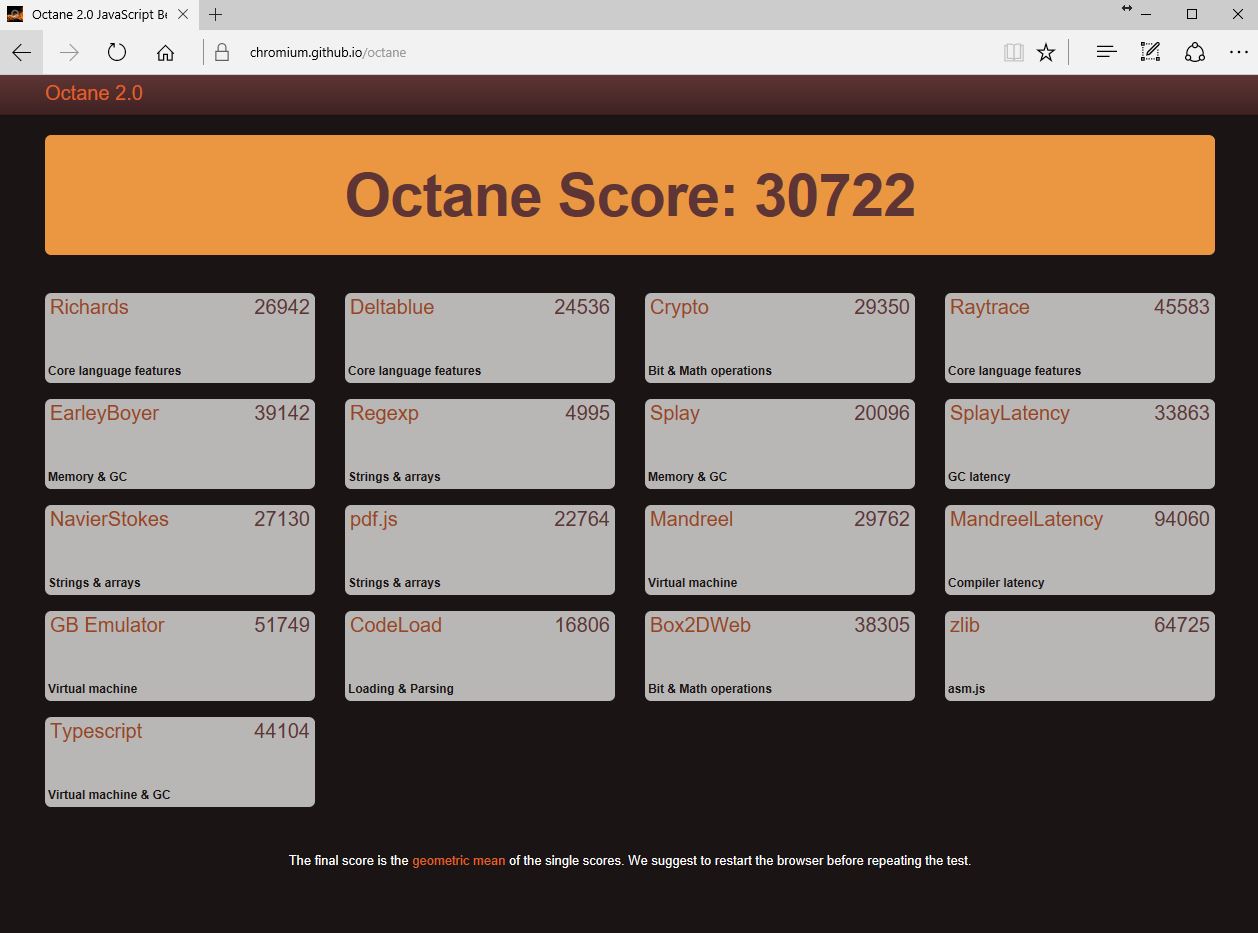1258x933 pixels.
Task: Open the Raytrace benchmark link
Action: 989,307
